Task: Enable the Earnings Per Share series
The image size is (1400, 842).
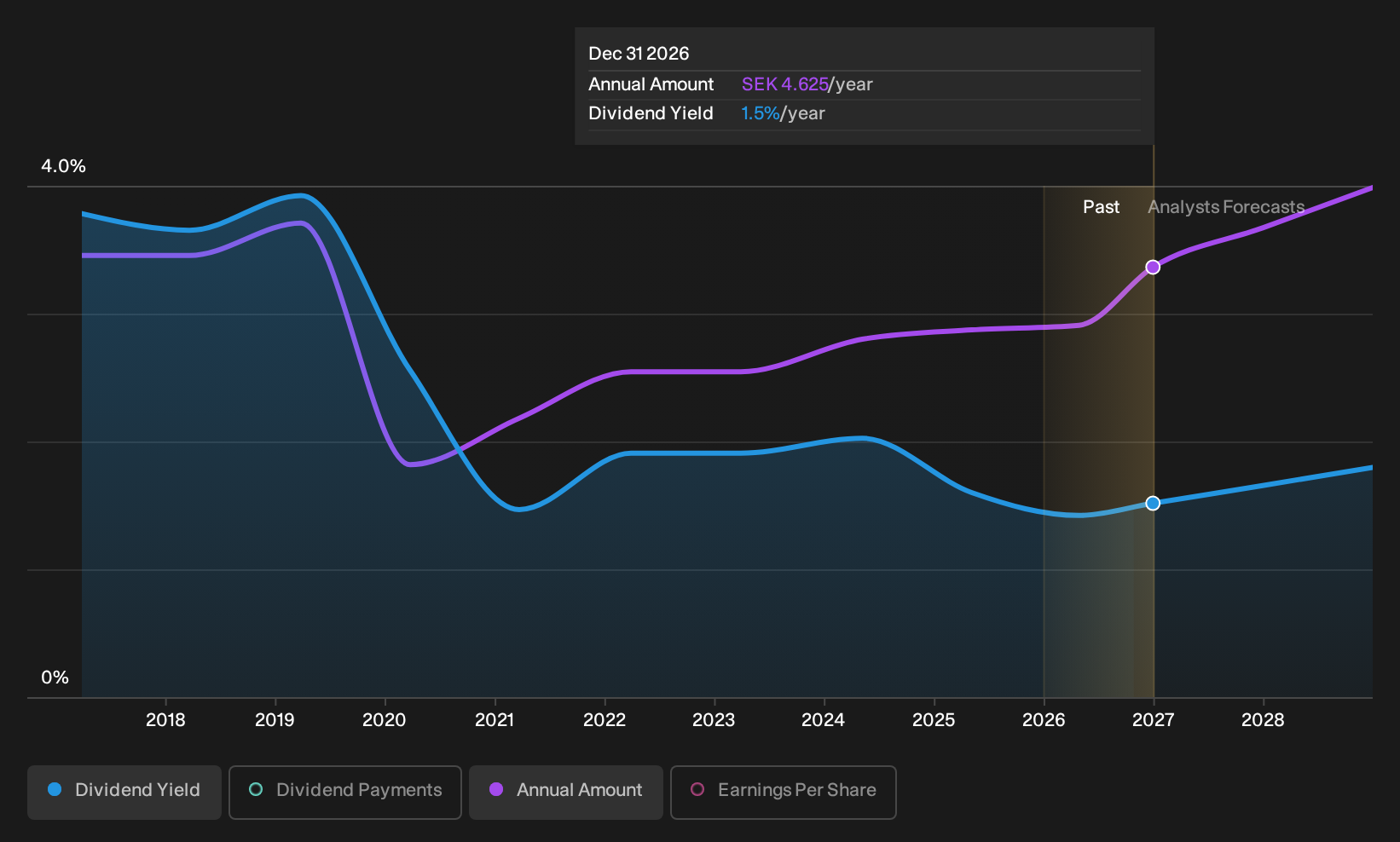Action: (784, 792)
